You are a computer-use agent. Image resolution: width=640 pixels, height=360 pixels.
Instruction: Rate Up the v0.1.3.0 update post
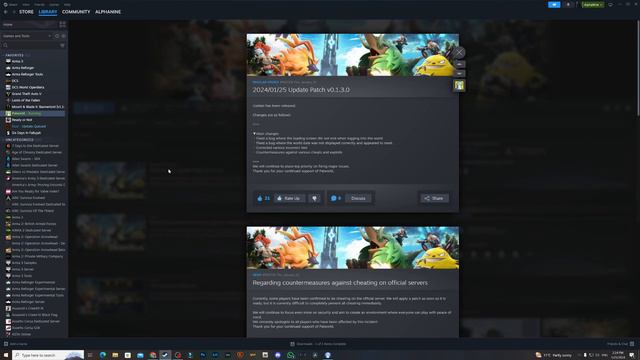click(x=289, y=198)
